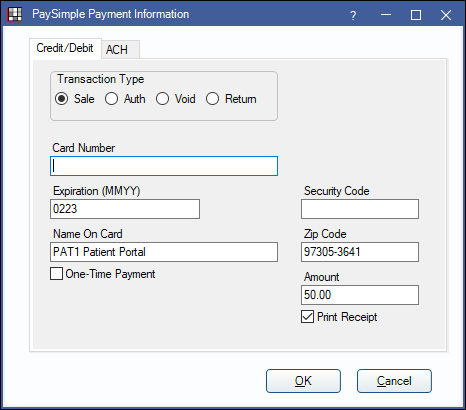Minimize the PaySimple Payment Information window

click(x=386, y=15)
